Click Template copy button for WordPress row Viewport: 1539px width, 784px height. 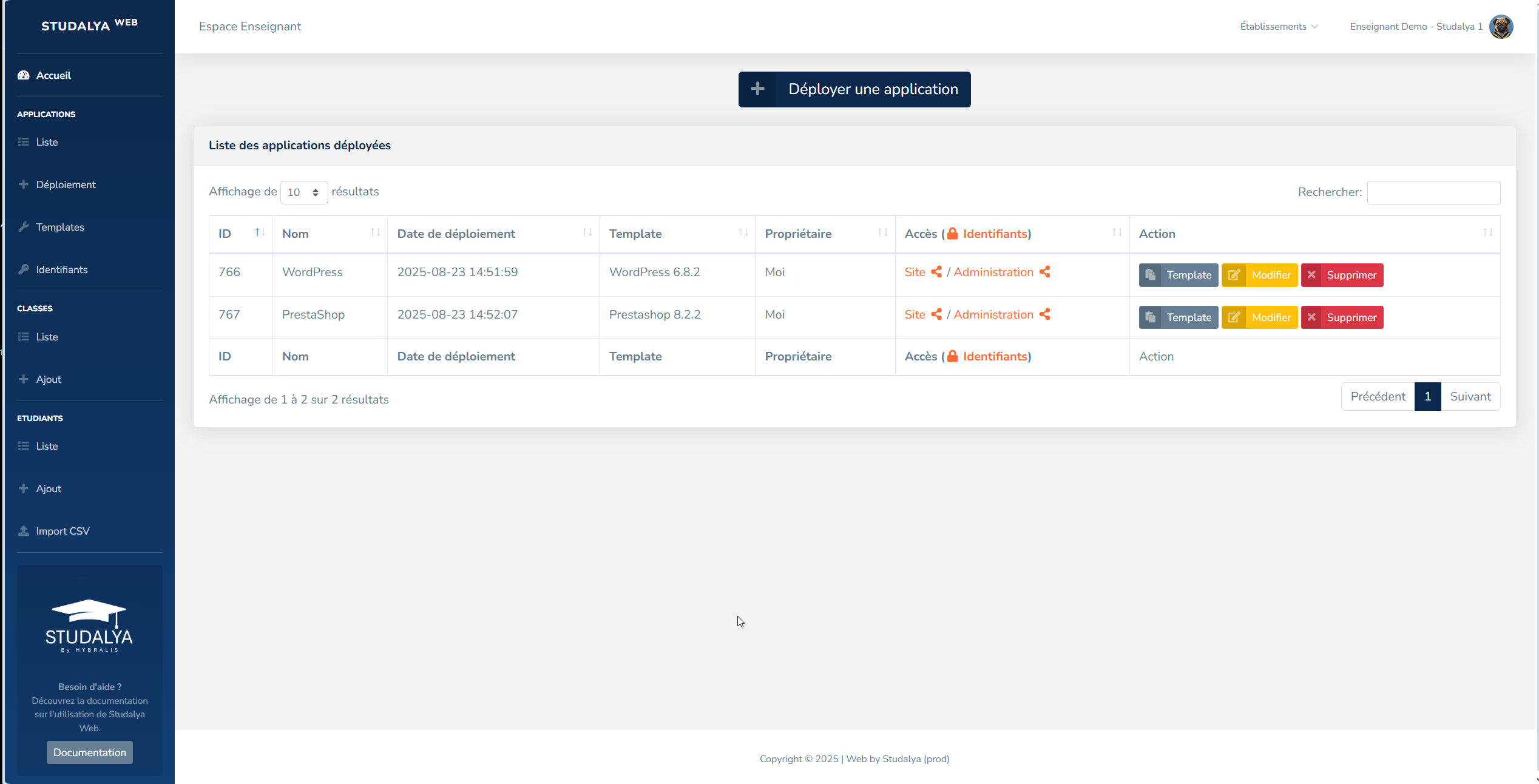(x=1178, y=275)
